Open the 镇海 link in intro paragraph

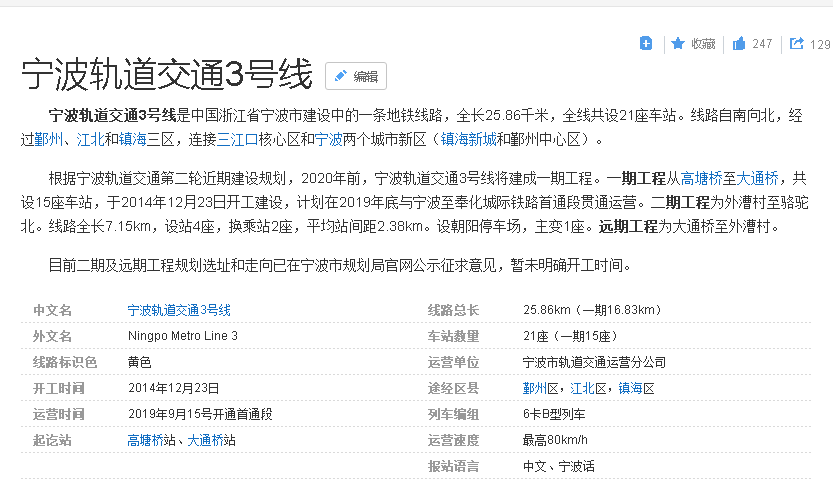[x=133, y=140]
